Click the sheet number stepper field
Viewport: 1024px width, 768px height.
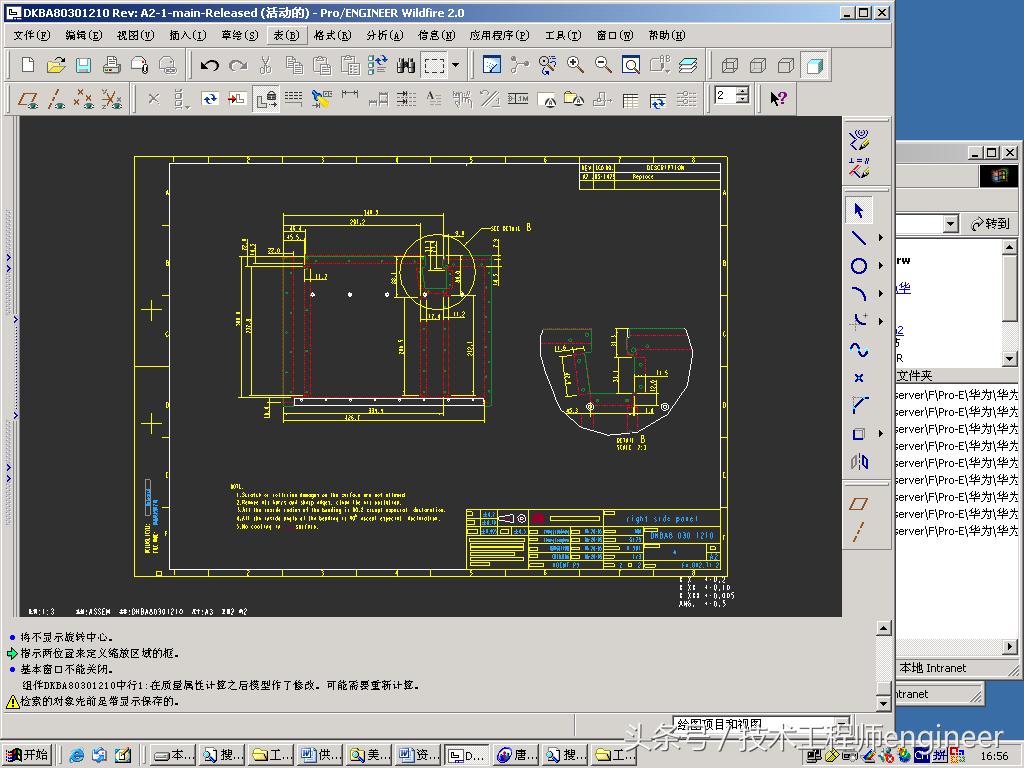coord(725,96)
